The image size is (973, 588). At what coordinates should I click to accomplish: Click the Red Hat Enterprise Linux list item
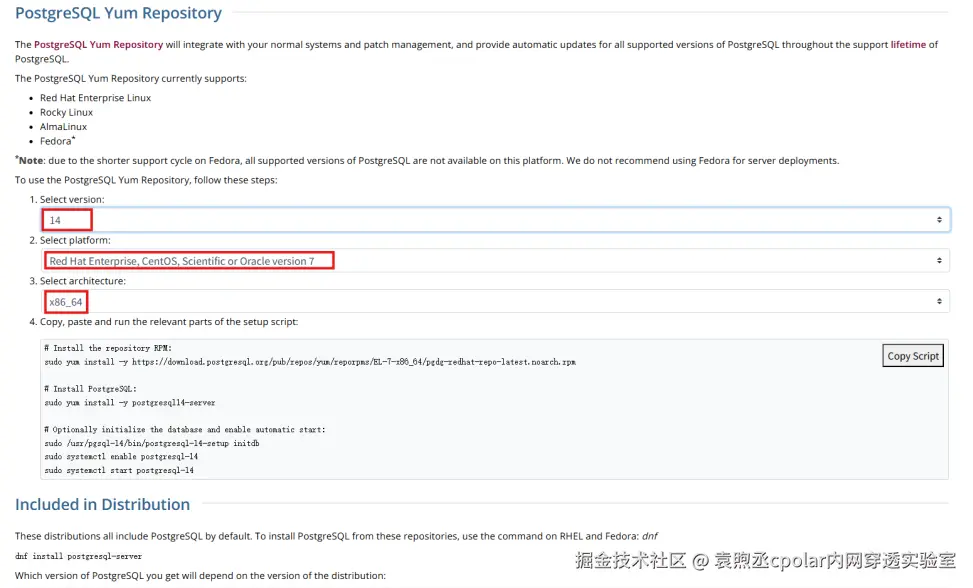click(96, 98)
